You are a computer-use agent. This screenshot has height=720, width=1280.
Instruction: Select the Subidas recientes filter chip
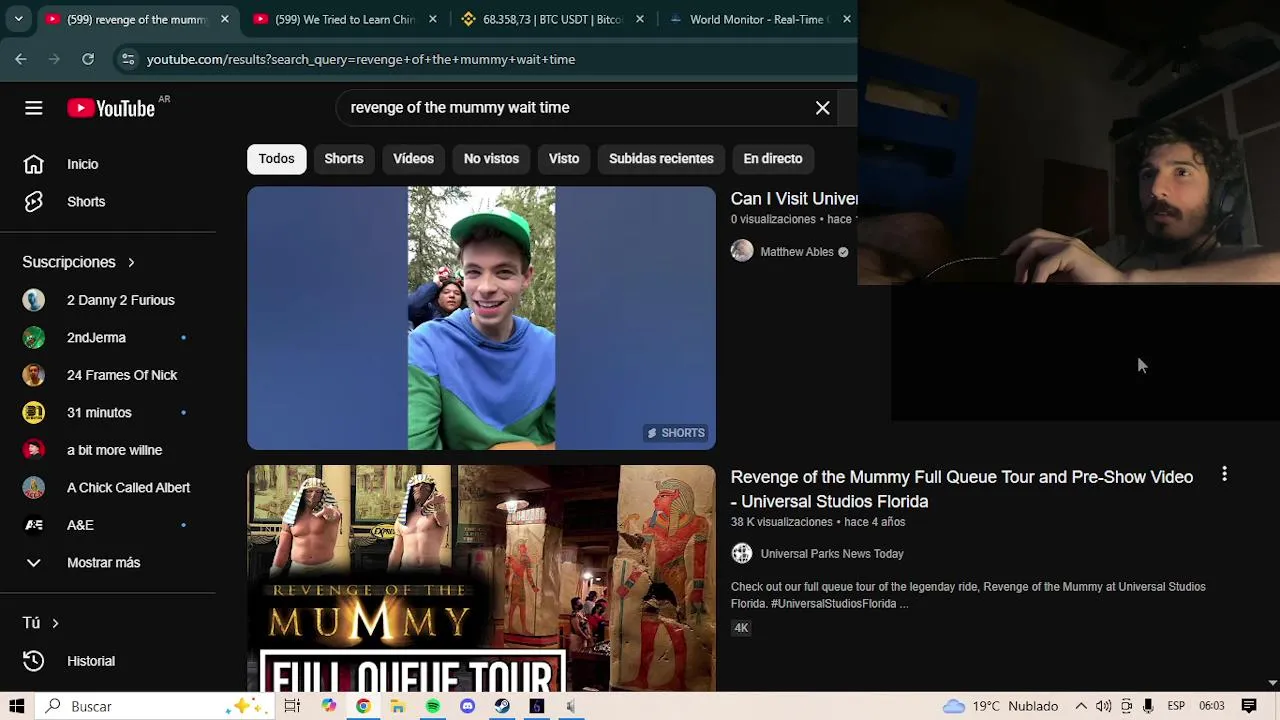[661, 159]
